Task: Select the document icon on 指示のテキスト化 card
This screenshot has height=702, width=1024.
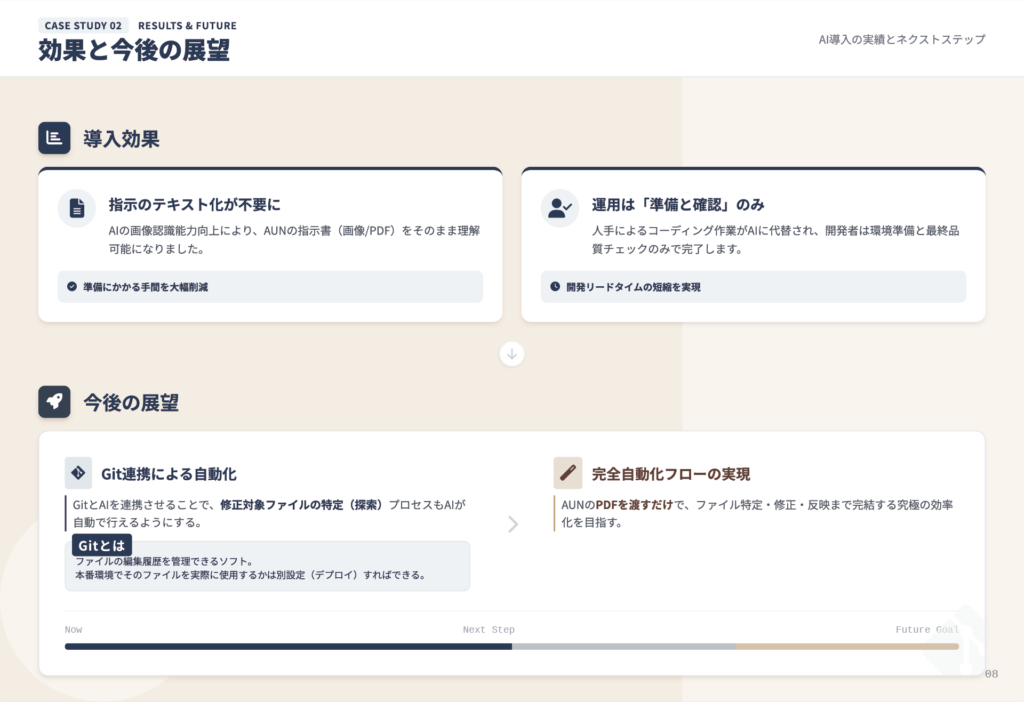Action: click(x=76, y=208)
